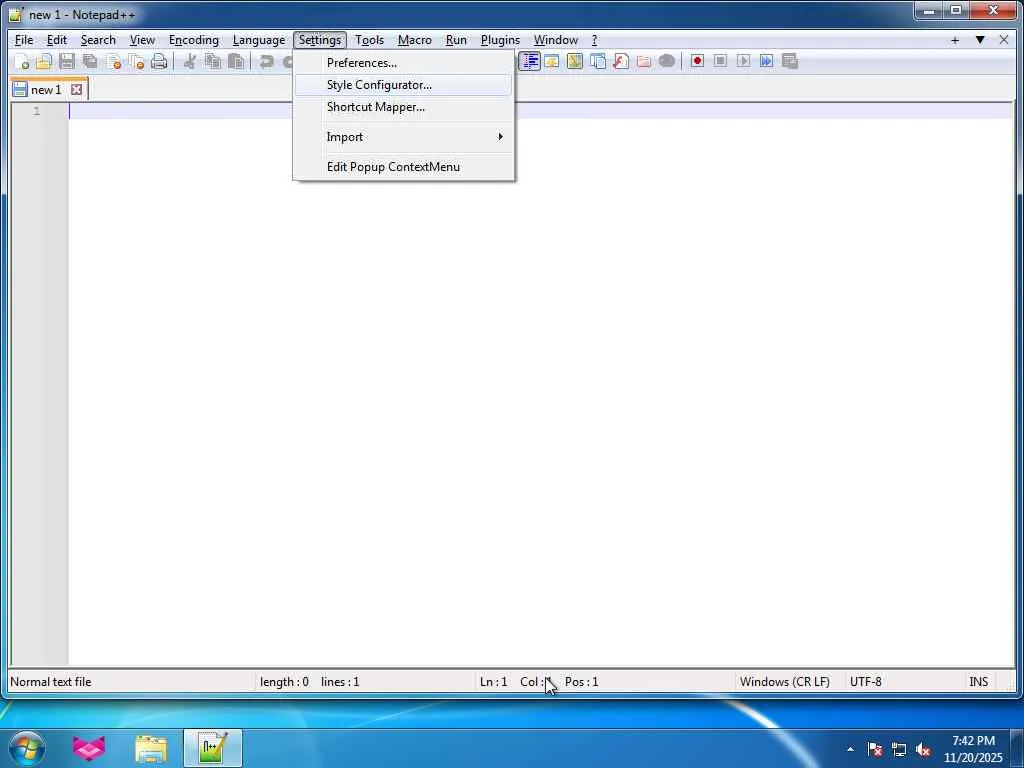Click inside the editor text area
The width and height of the screenshot is (1024, 768).
click(x=541, y=385)
